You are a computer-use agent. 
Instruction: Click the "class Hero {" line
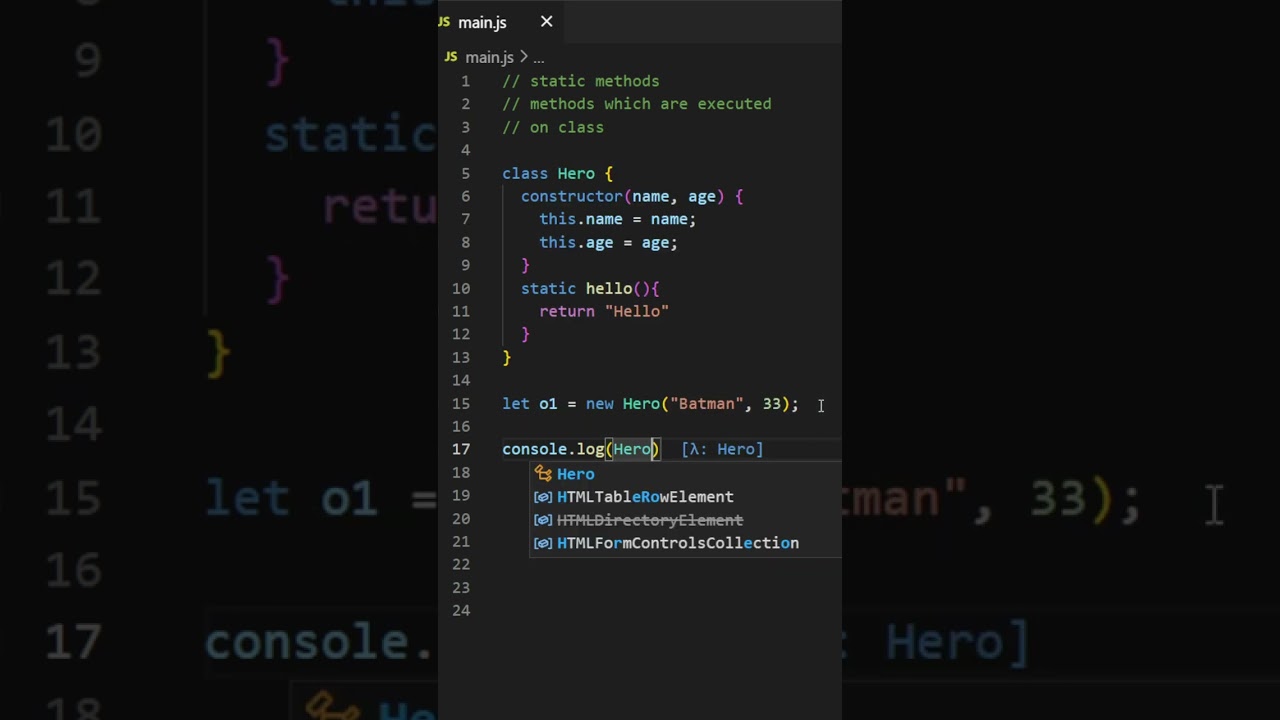[x=558, y=174]
